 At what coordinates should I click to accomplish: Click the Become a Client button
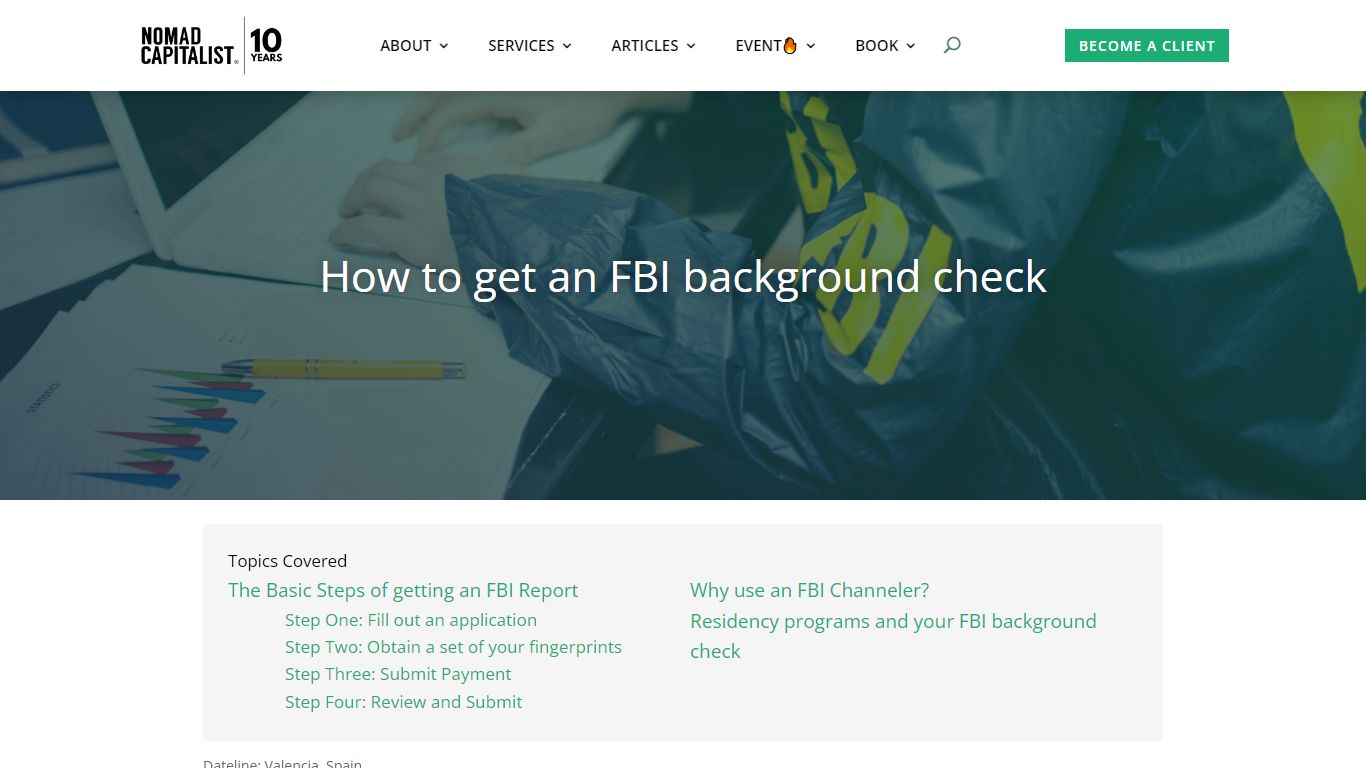coord(1147,46)
